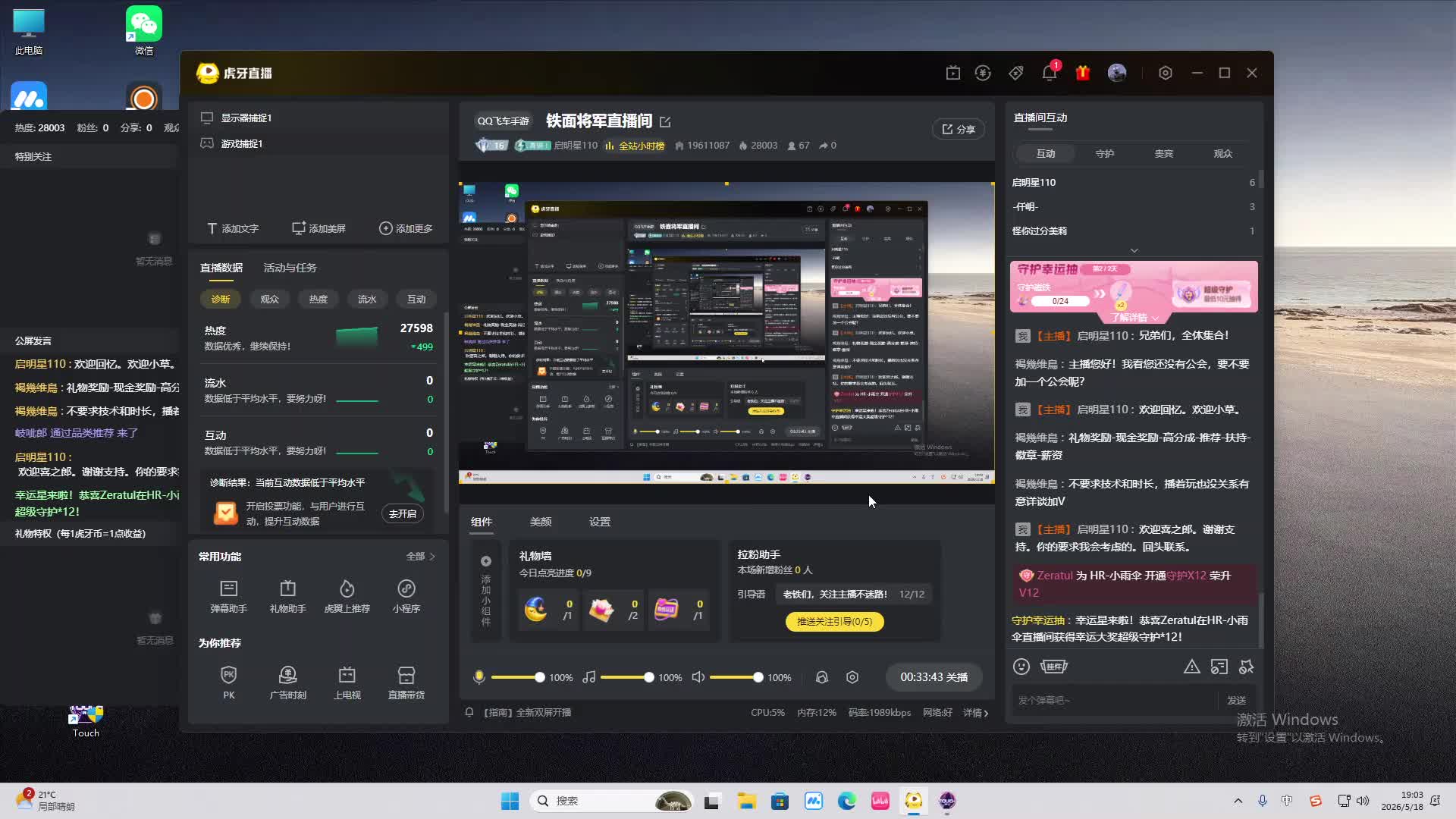Open the 广告时刻 feature
This screenshot has width=1456, height=819.
point(287,682)
